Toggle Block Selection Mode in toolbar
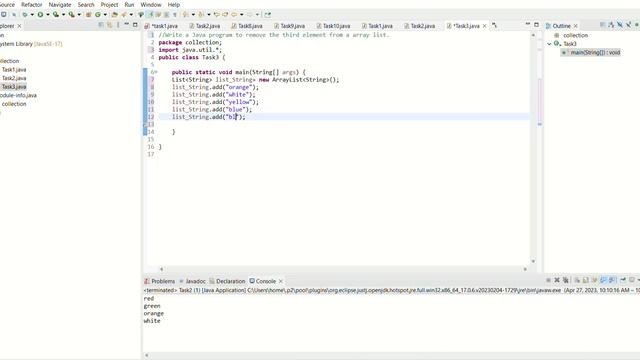 (167, 15)
